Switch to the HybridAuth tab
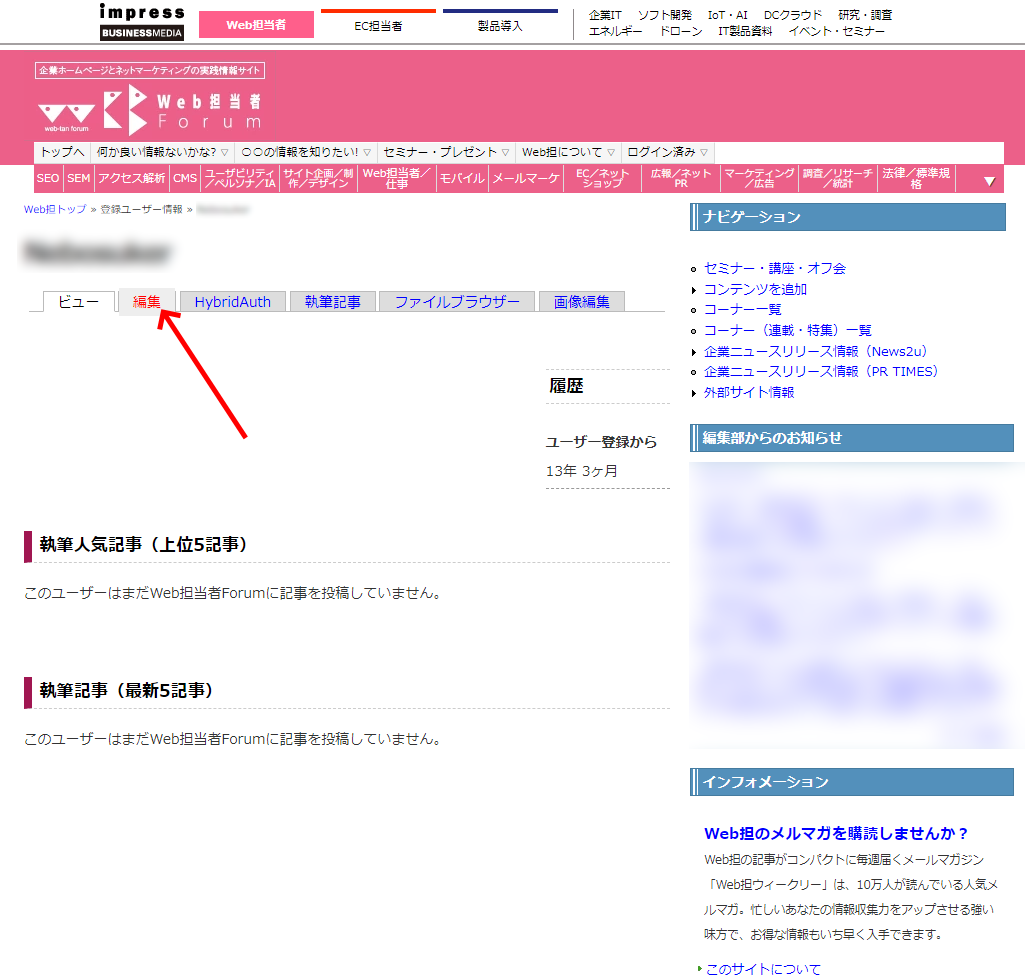Image resolution: width=1025 pixels, height=977 pixels. (x=233, y=302)
